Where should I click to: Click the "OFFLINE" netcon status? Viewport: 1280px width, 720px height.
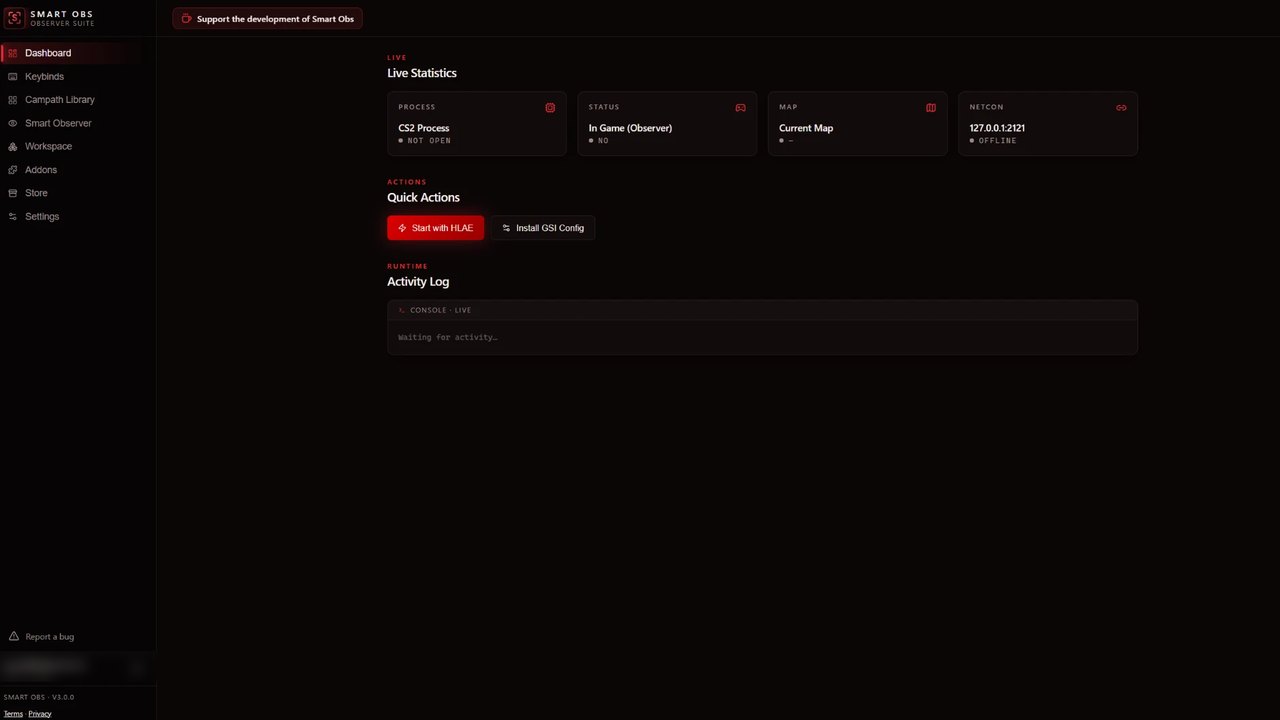pyautogui.click(x=997, y=141)
